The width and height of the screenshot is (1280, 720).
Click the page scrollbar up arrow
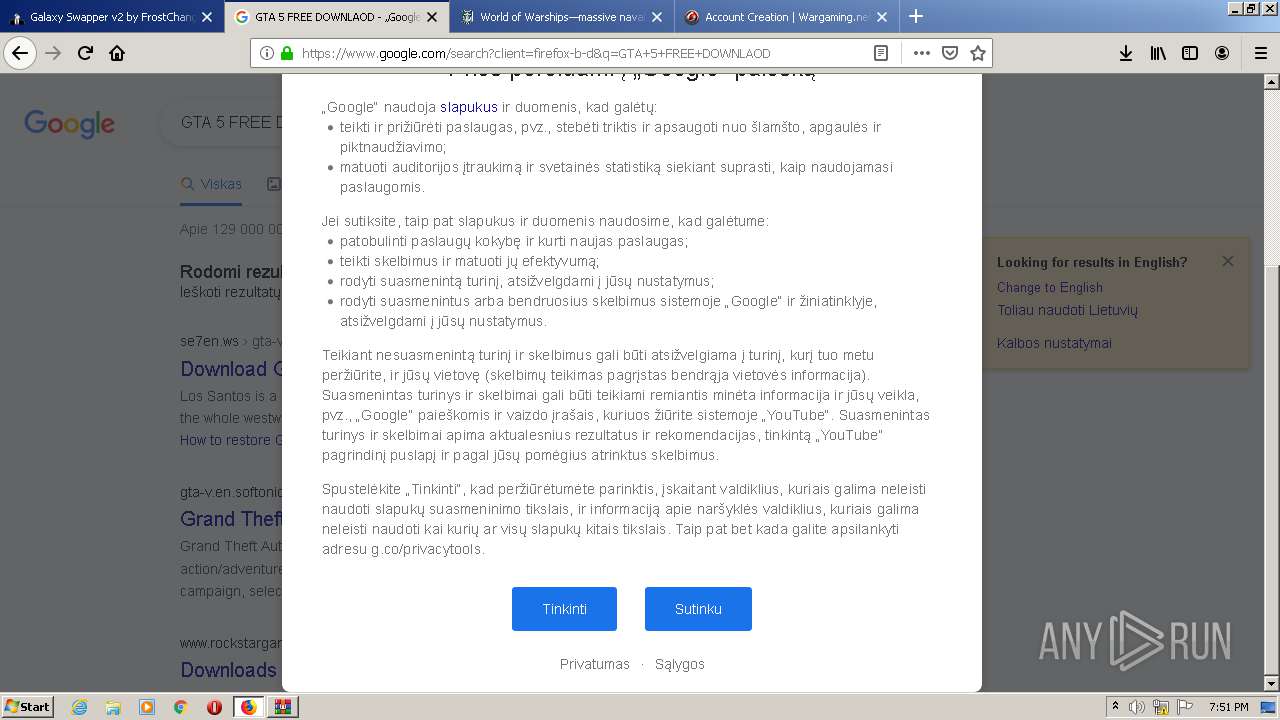1271,81
